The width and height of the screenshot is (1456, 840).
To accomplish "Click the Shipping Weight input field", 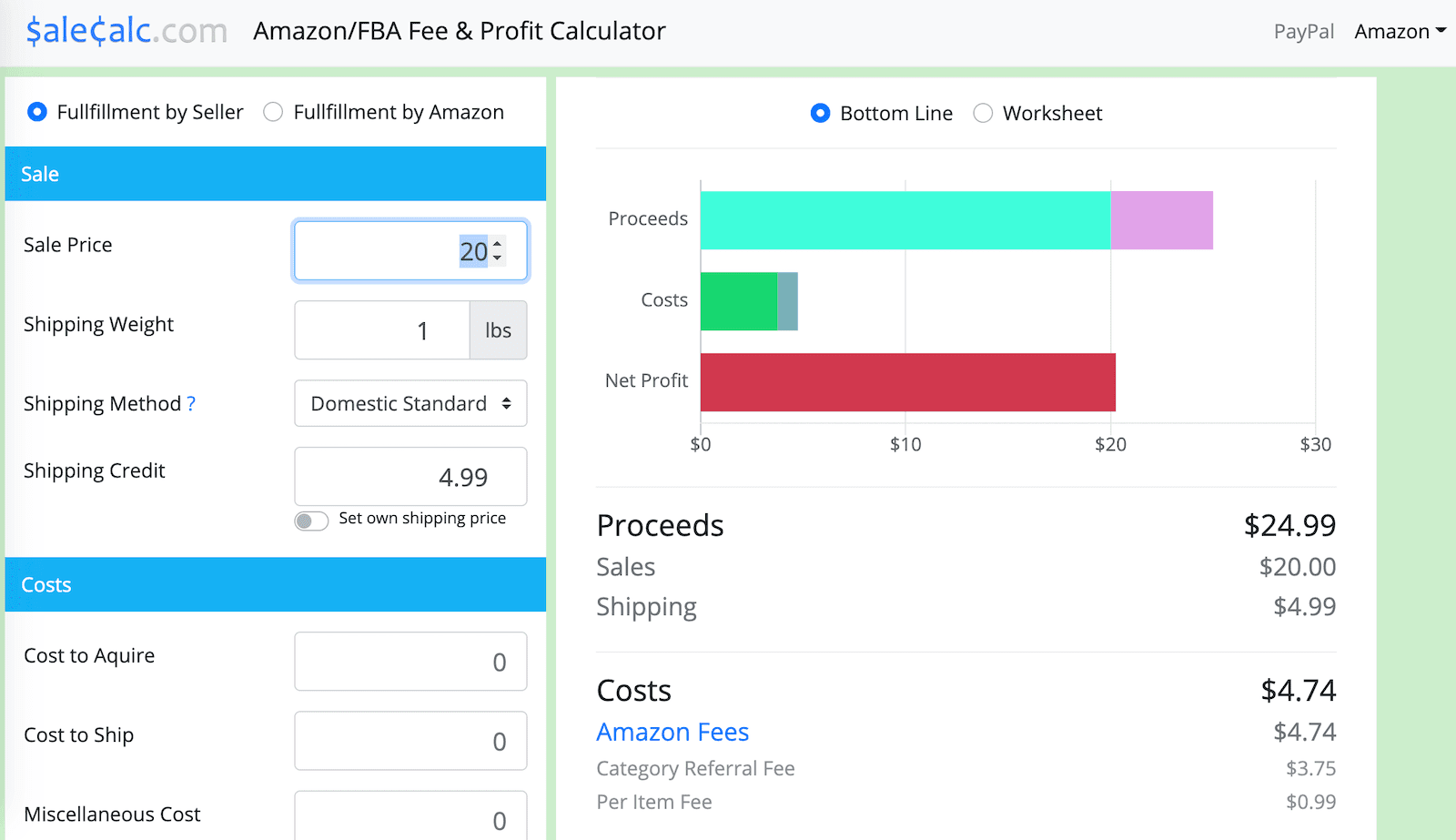I will point(382,330).
